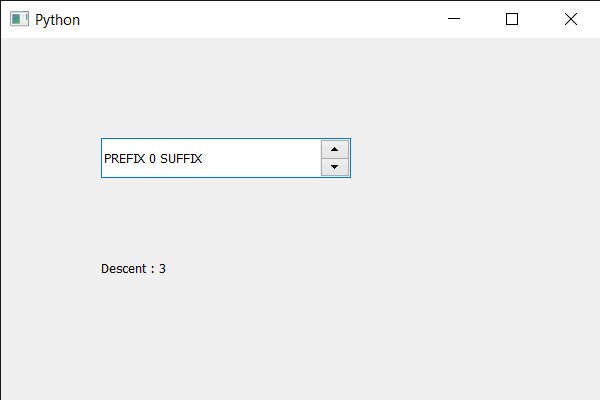Click blank space after SUFFIX in spin box
Screen dimensions: 600x400
tap(260, 159)
